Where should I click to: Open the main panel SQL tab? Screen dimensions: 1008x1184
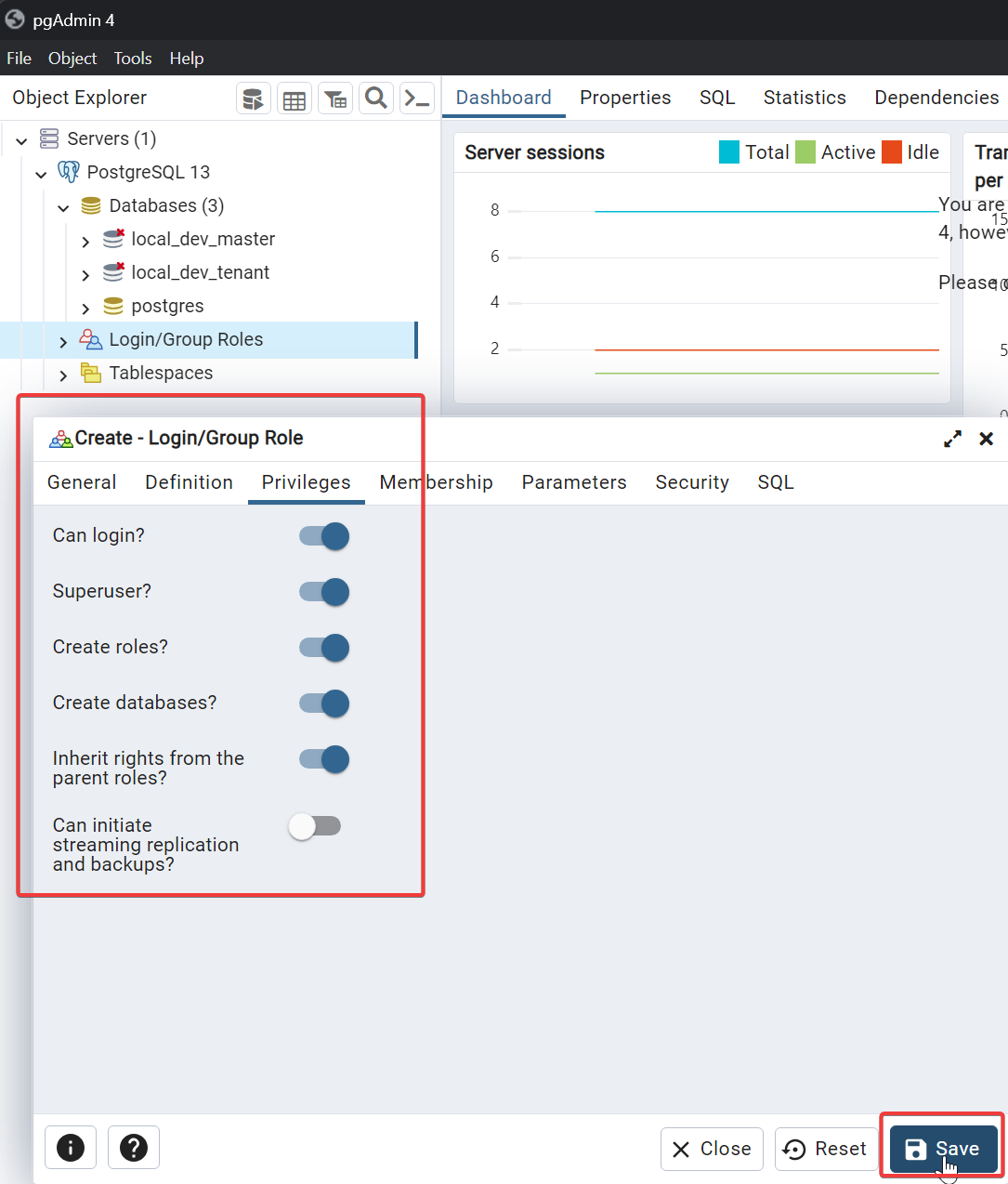tap(717, 98)
